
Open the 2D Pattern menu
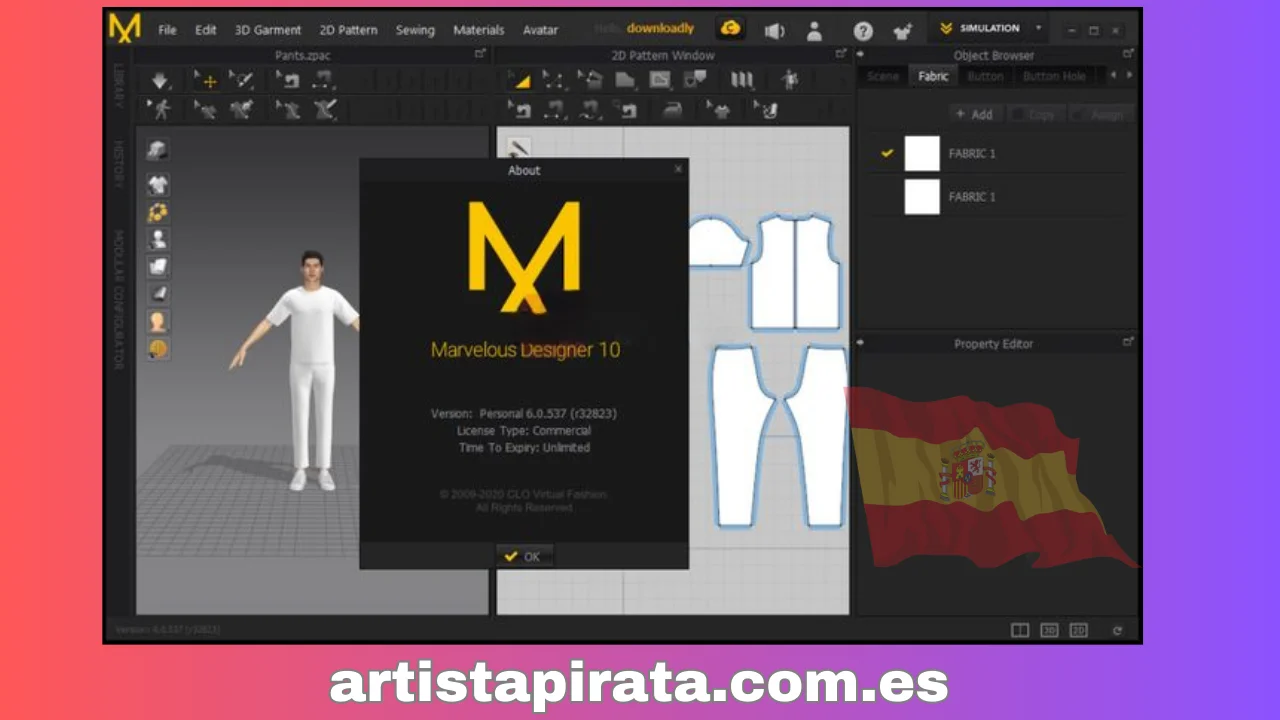pos(348,30)
